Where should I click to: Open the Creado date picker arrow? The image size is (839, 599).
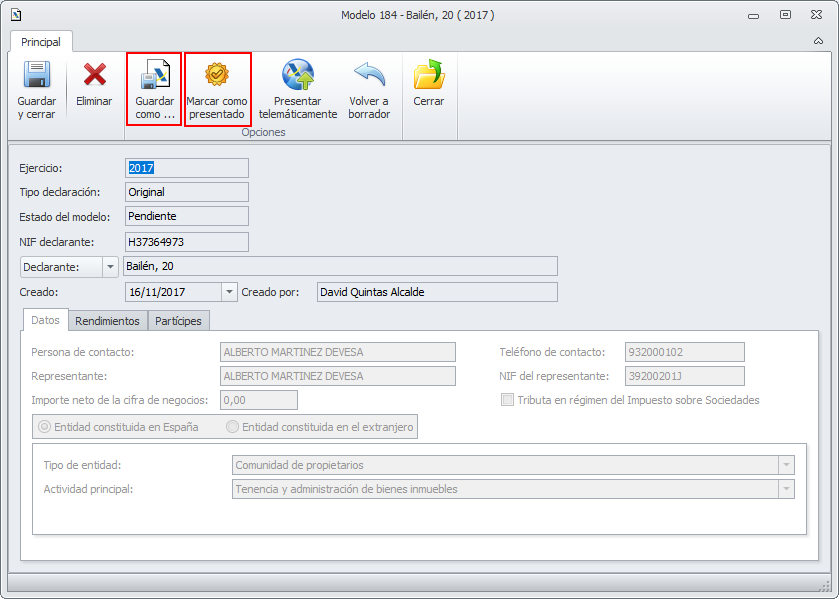(229, 292)
